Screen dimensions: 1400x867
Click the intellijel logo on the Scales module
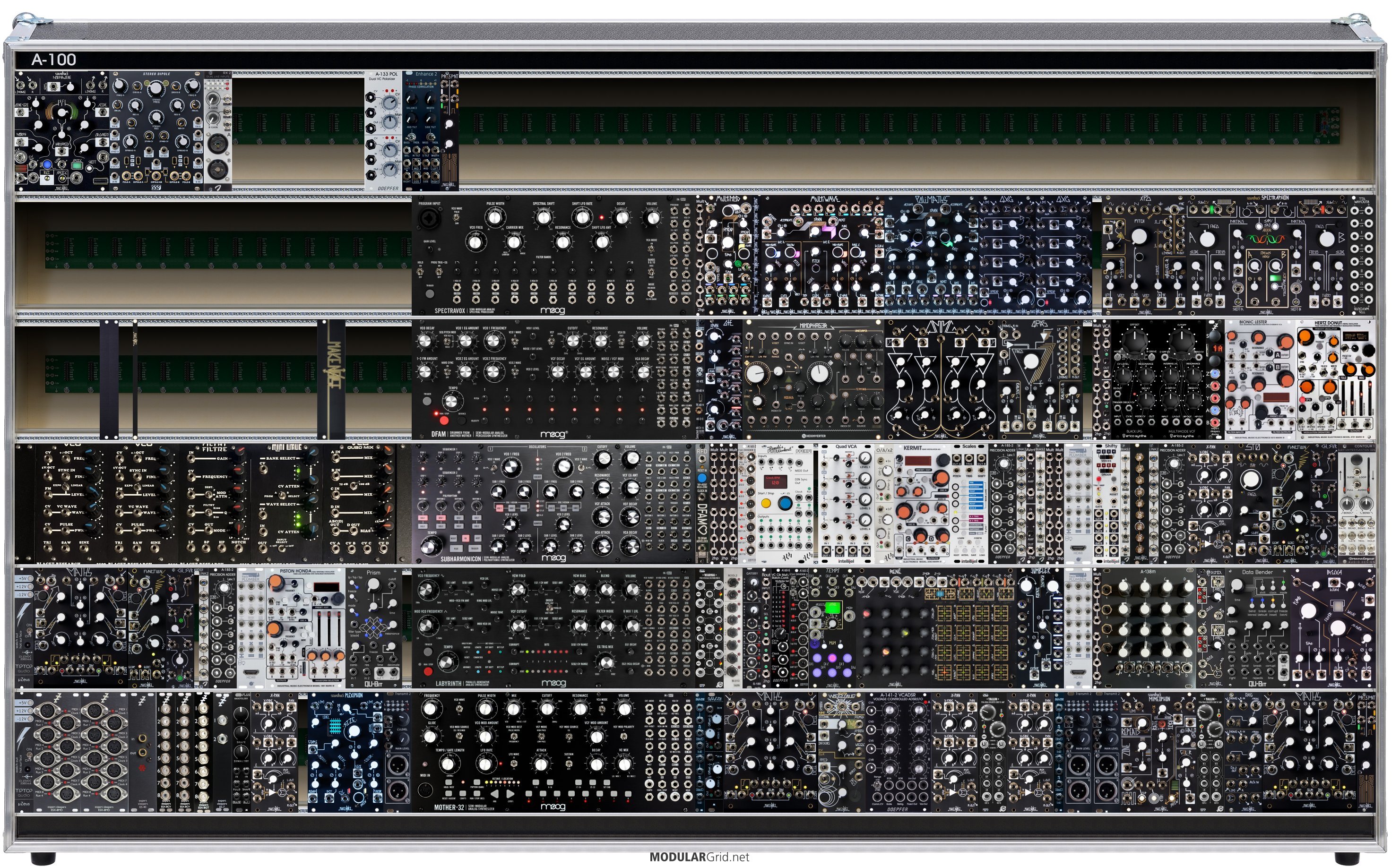(968, 561)
